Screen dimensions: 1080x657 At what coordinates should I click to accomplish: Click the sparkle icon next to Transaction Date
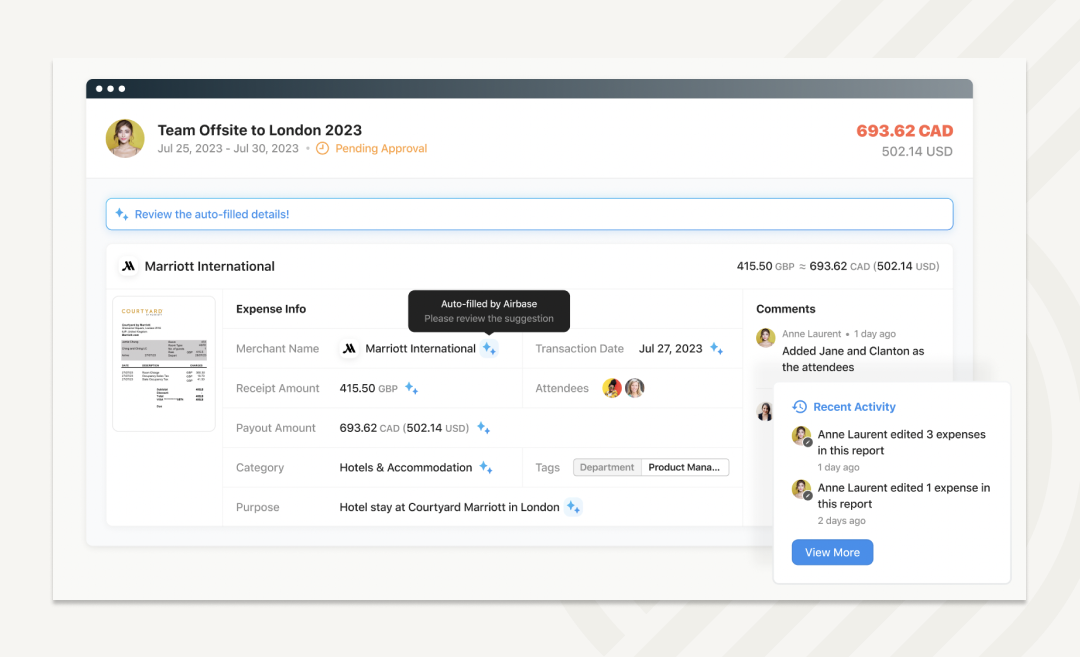tap(716, 348)
